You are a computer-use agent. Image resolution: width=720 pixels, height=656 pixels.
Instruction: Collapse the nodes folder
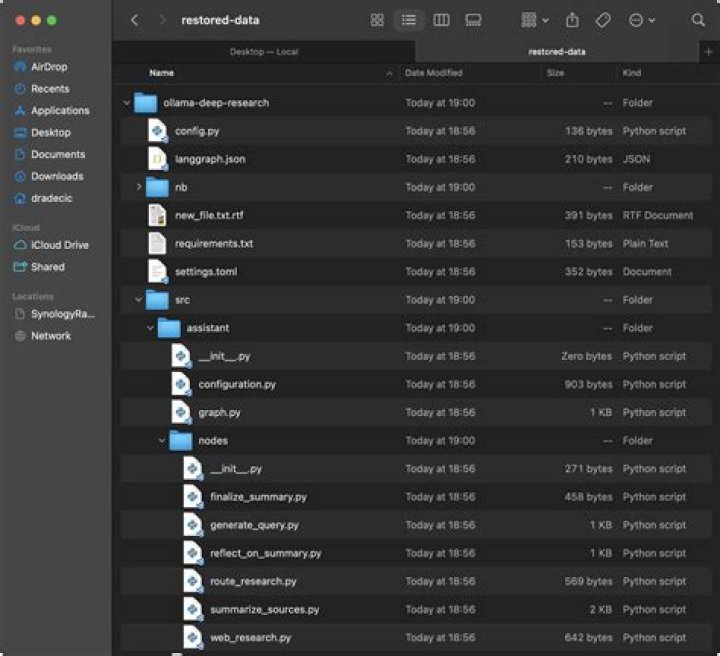162,441
